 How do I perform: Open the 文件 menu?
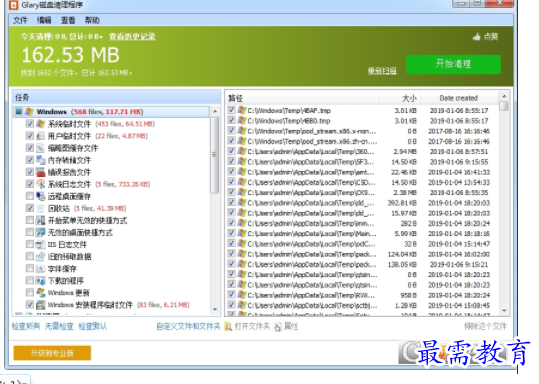point(20,20)
